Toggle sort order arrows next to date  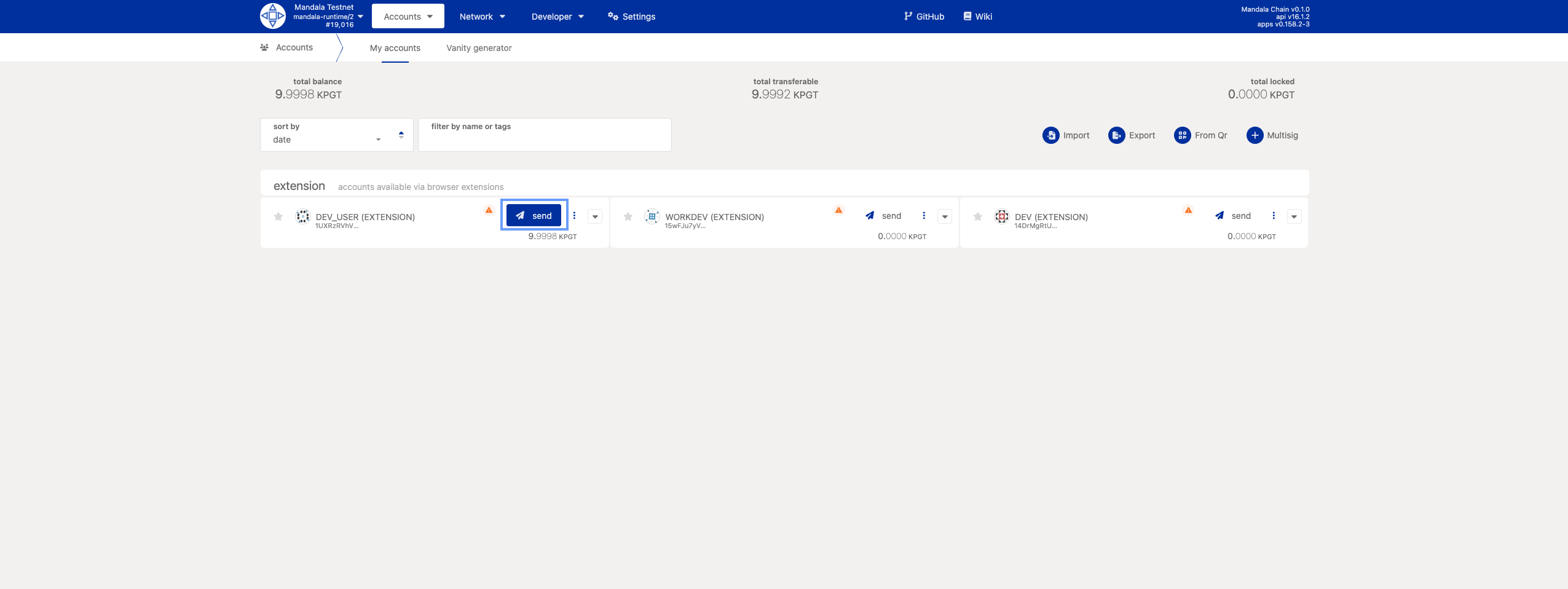pyautogui.click(x=401, y=135)
